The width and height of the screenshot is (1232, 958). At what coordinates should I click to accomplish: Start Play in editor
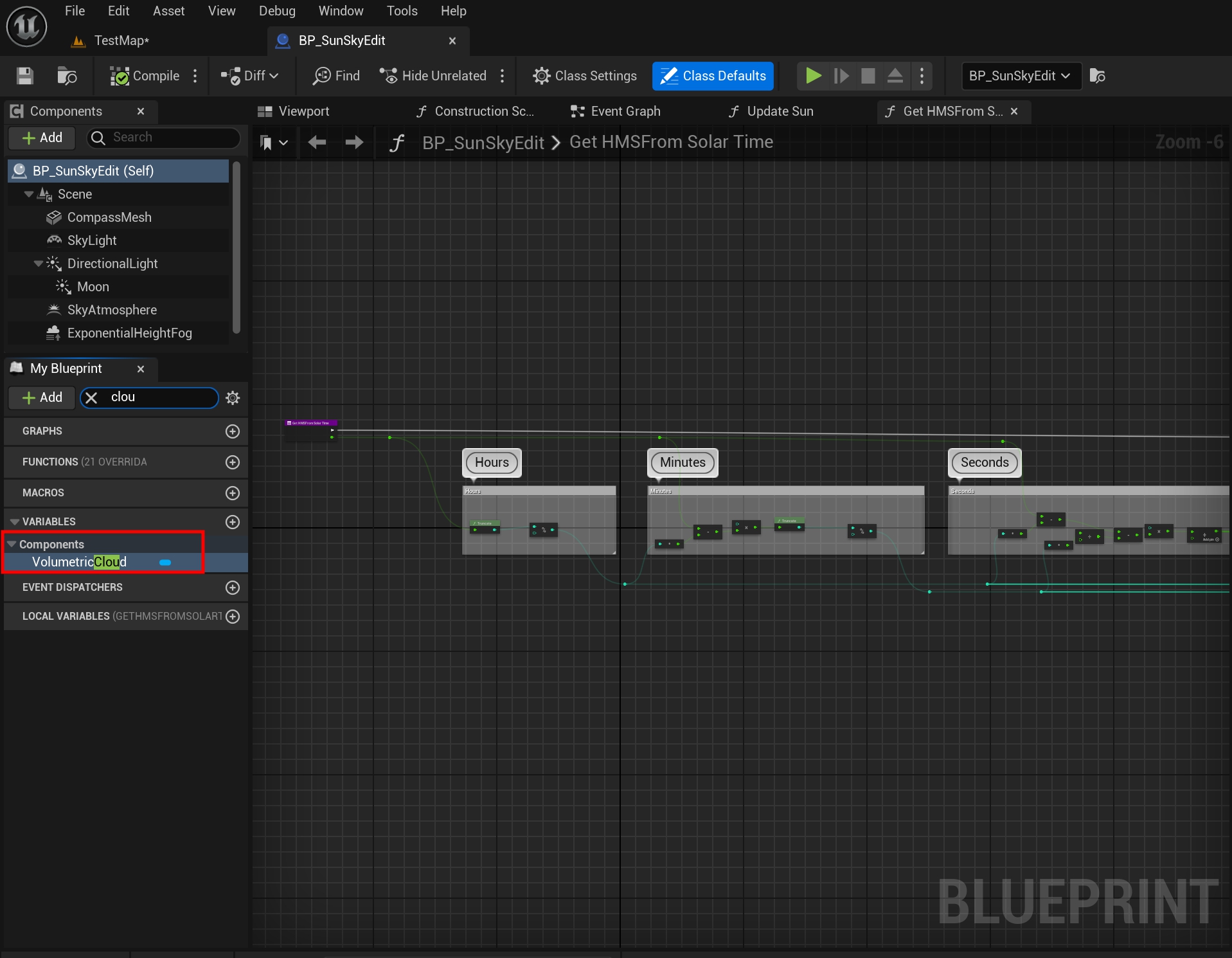tap(813, 76)
